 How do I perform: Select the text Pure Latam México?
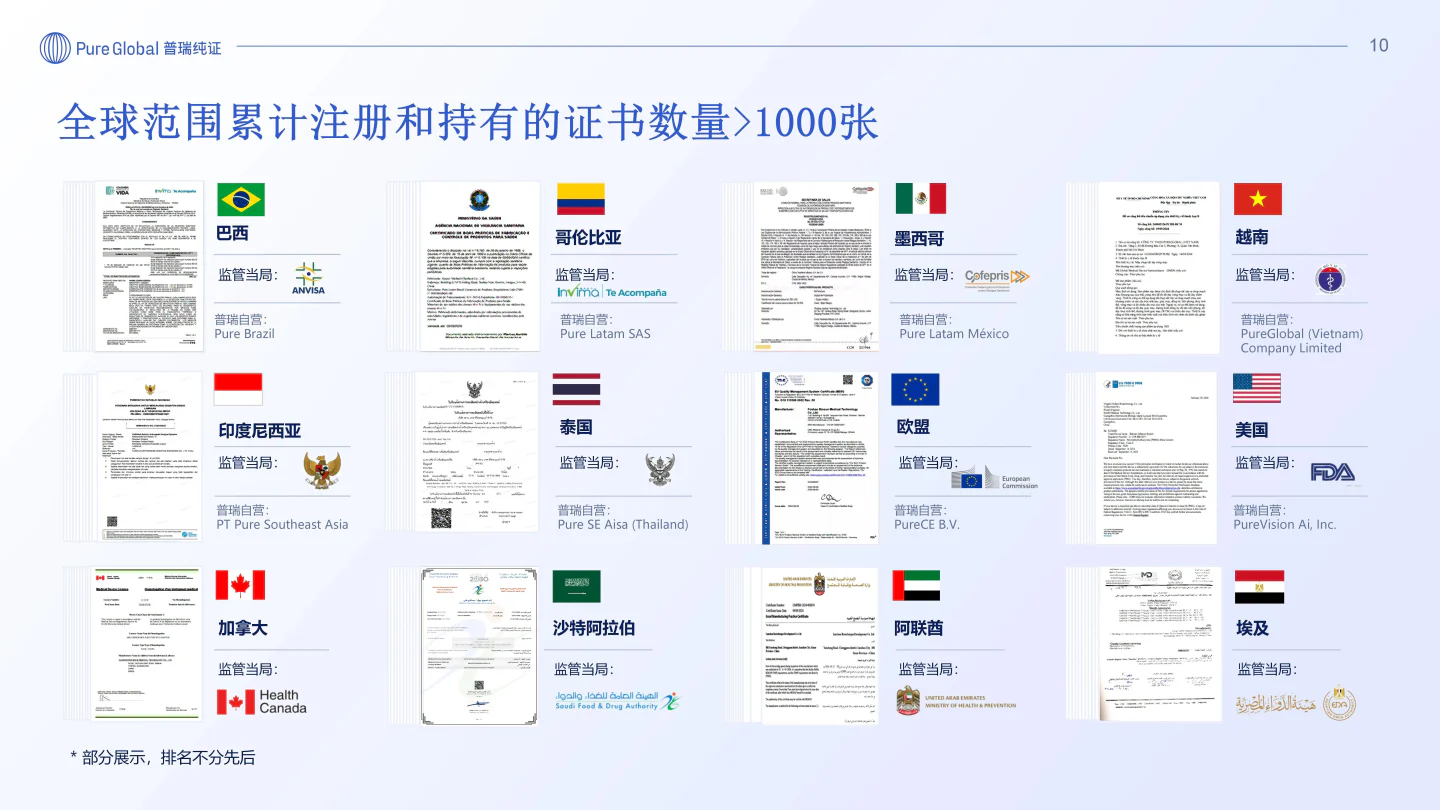(x=954, y=334)
